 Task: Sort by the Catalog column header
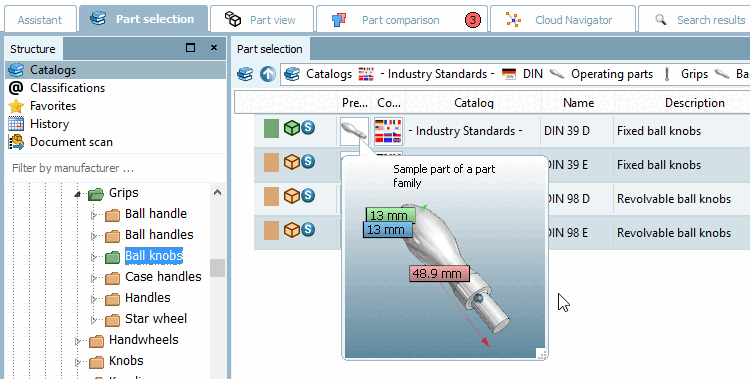(474, 103)
